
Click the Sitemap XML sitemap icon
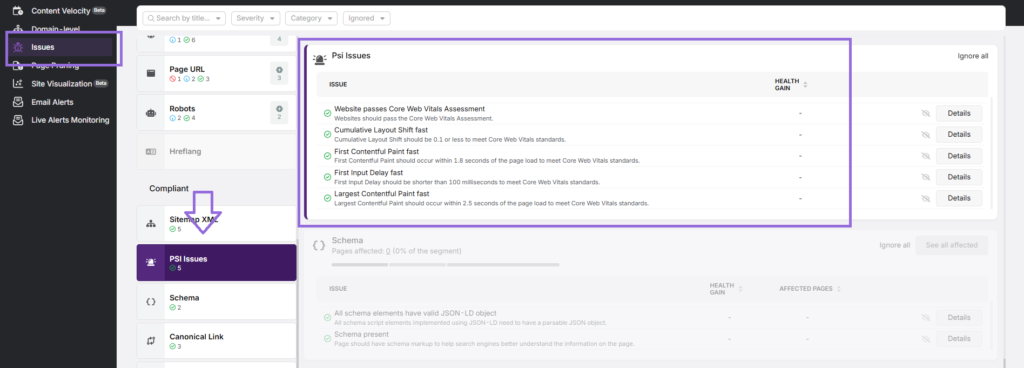(151, 224)
